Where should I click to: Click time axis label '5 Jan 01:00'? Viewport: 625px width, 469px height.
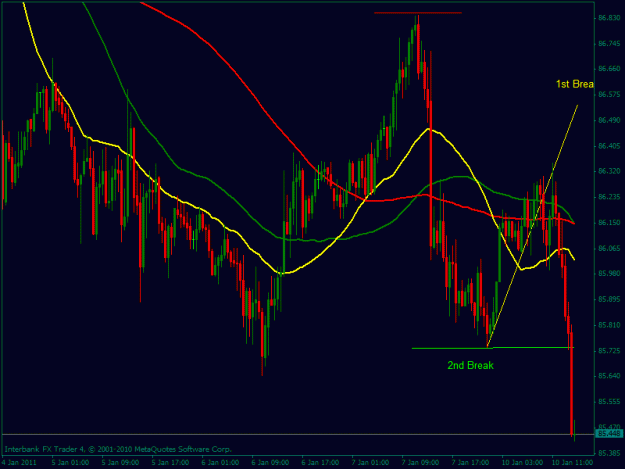tap(70, 463)
